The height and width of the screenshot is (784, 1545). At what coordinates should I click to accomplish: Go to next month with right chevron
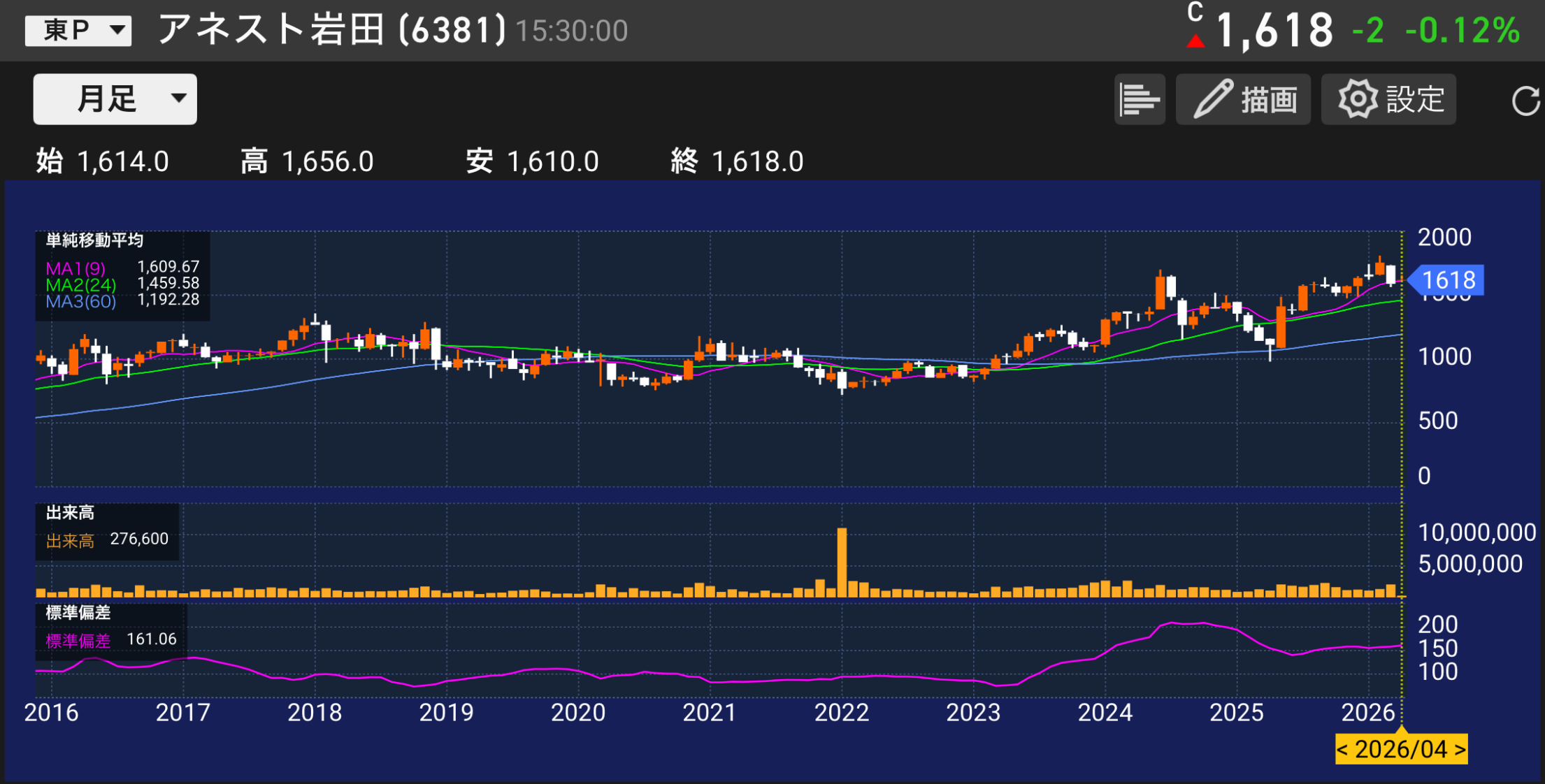point(1460,750)
